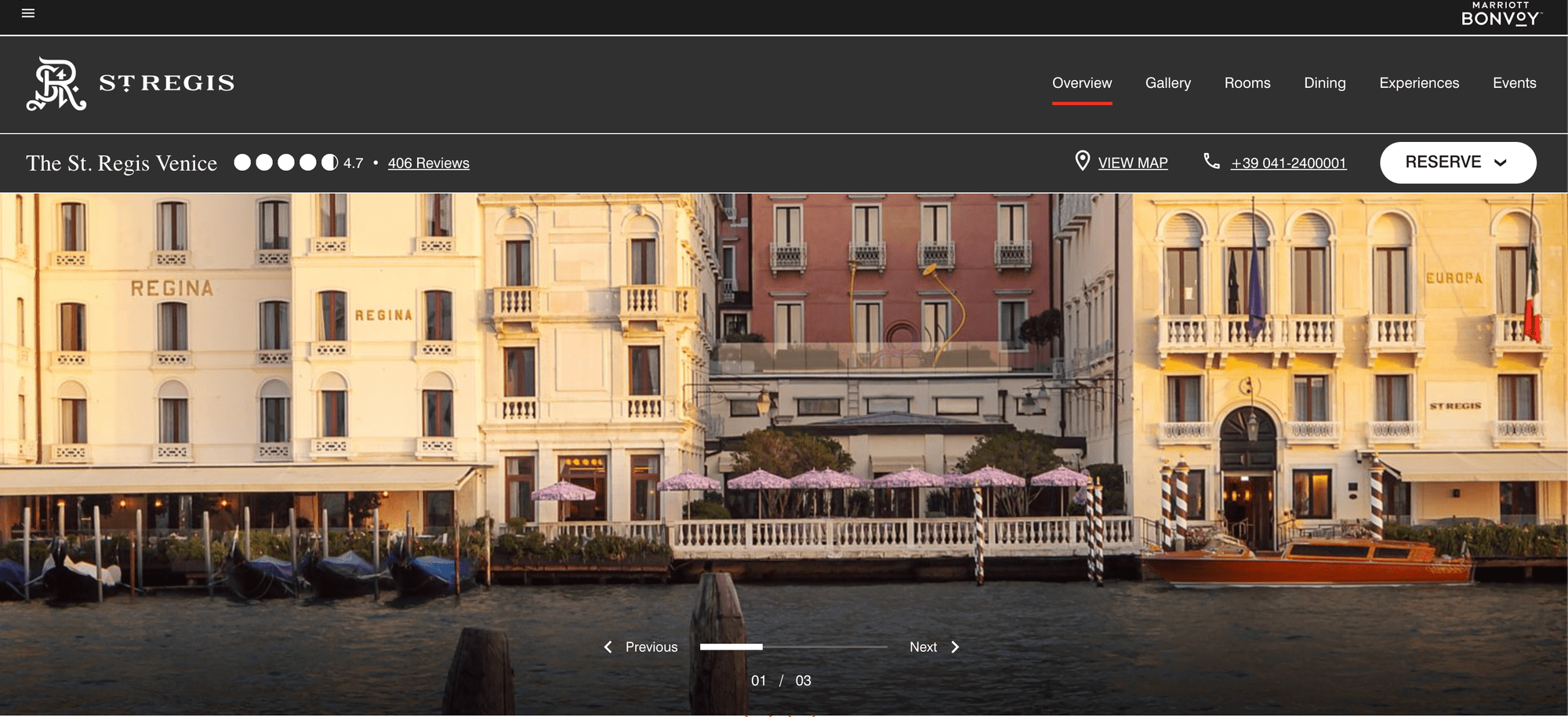This screenshot has height=717, width=1568.
Task: Click the phone handset icon
Action: click(x=1211, y=161)
